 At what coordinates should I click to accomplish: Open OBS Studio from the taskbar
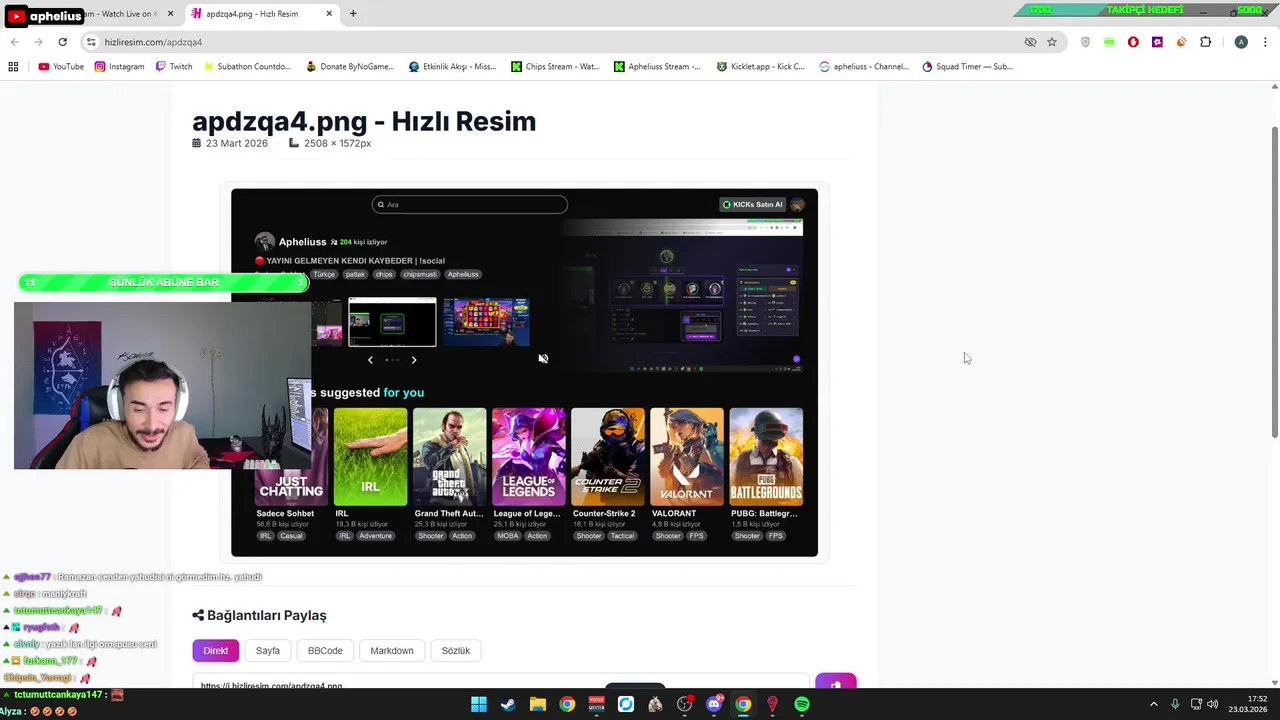(x=685, y=704)
